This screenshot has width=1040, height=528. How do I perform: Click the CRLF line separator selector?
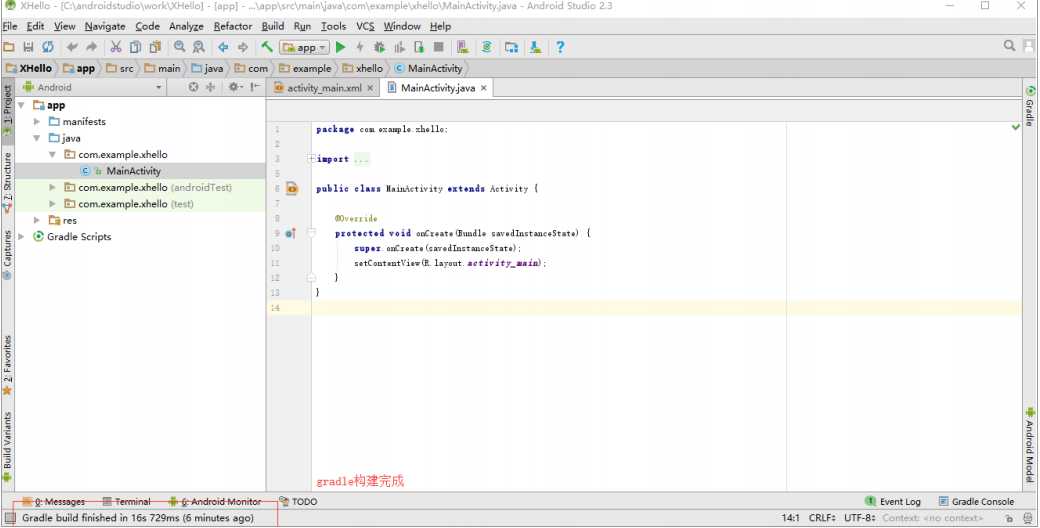(823, 518)
